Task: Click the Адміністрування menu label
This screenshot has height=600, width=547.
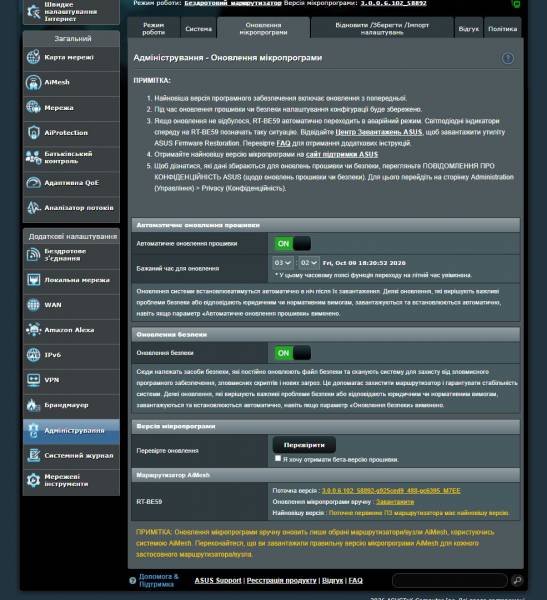Action: point(74,430)
